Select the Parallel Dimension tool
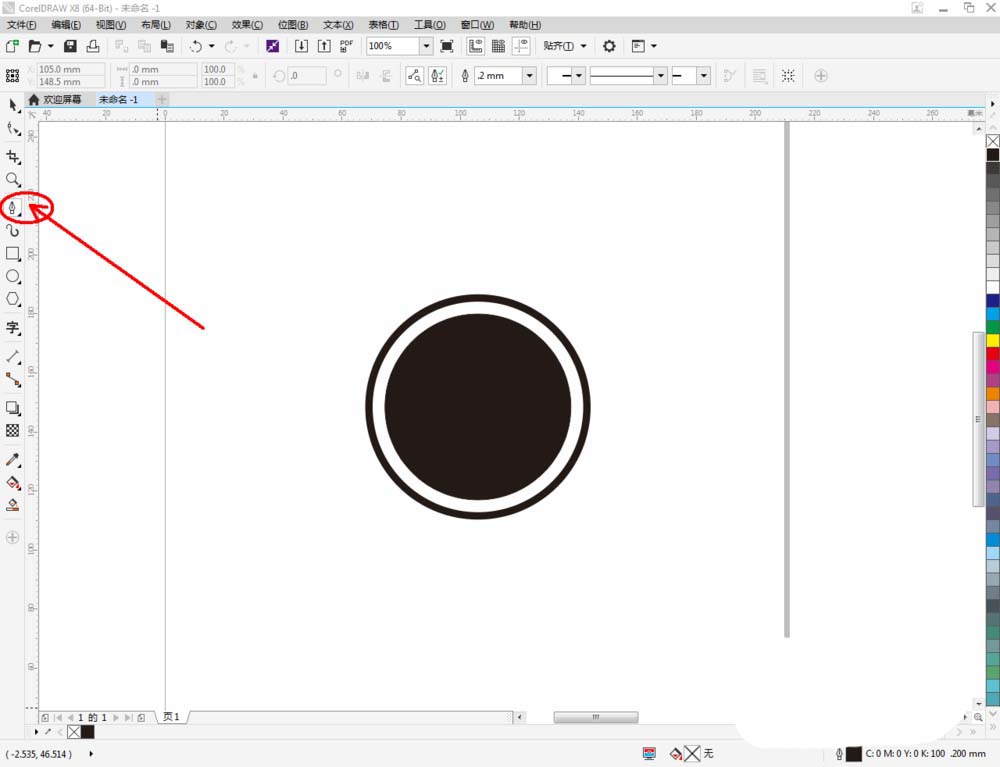The width and height of the screenshot is (1000, 767). (13, 356)
